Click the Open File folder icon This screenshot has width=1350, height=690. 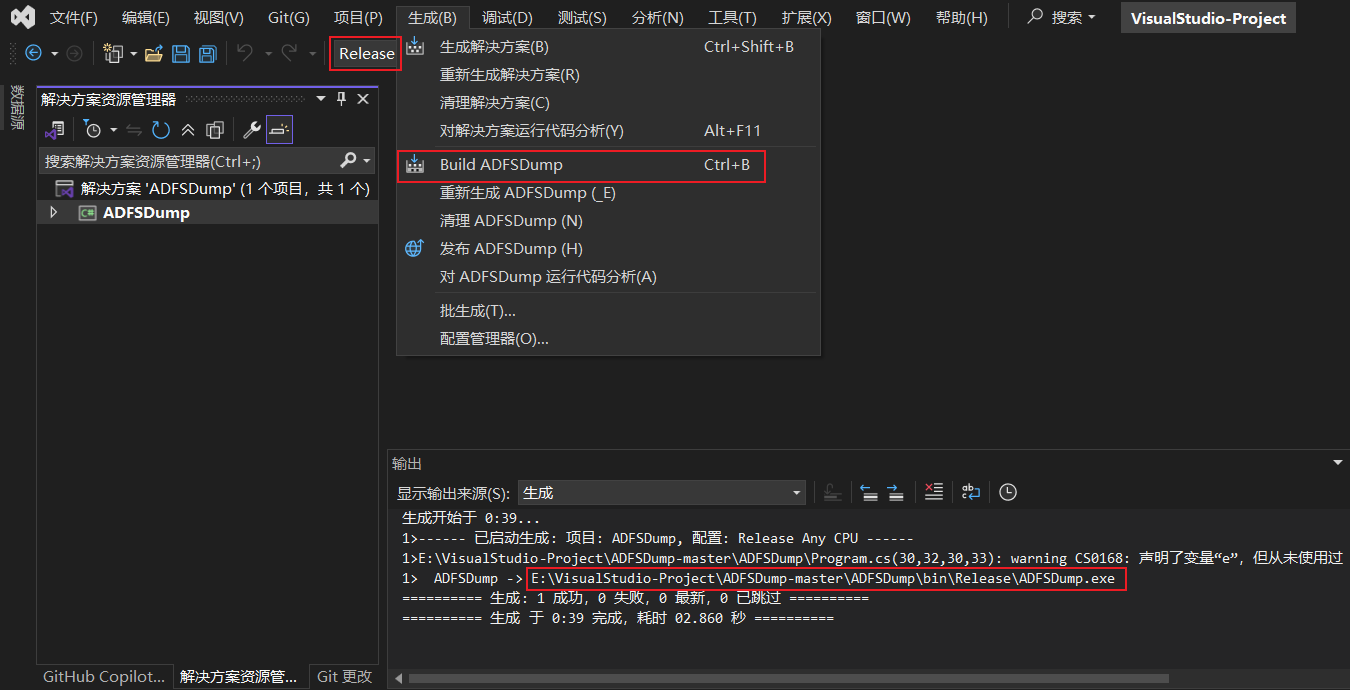[x=154, y=54]
